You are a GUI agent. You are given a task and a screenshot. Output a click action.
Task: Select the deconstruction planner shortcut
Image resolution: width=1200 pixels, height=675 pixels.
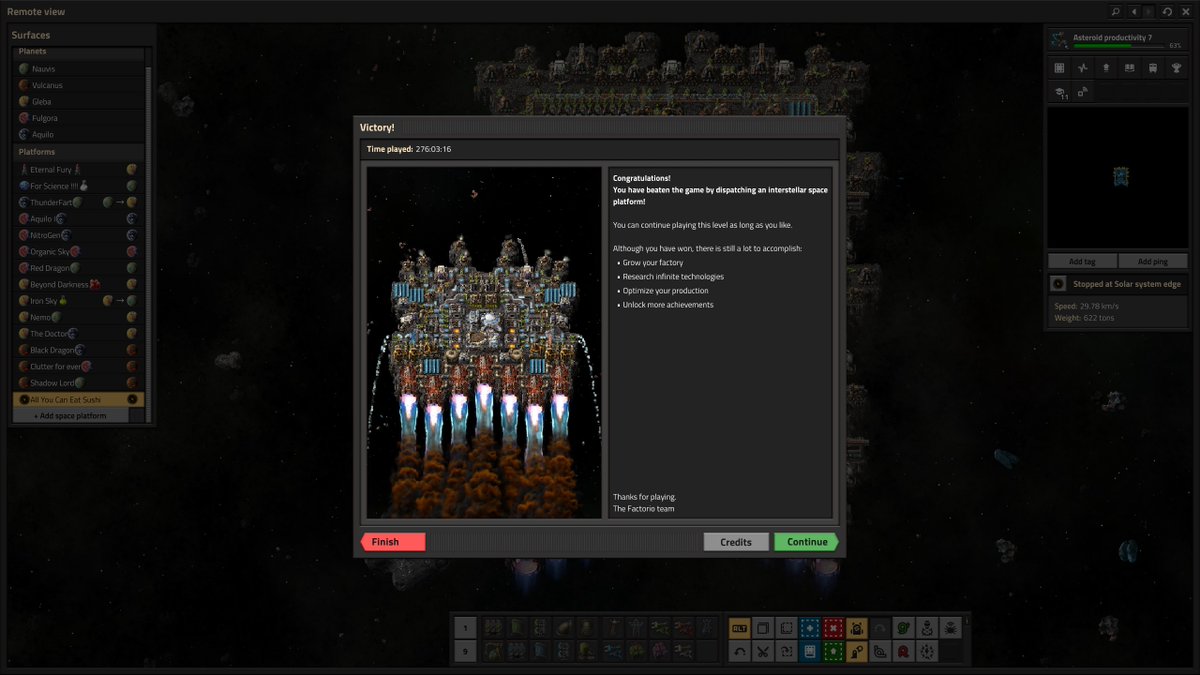834,627
